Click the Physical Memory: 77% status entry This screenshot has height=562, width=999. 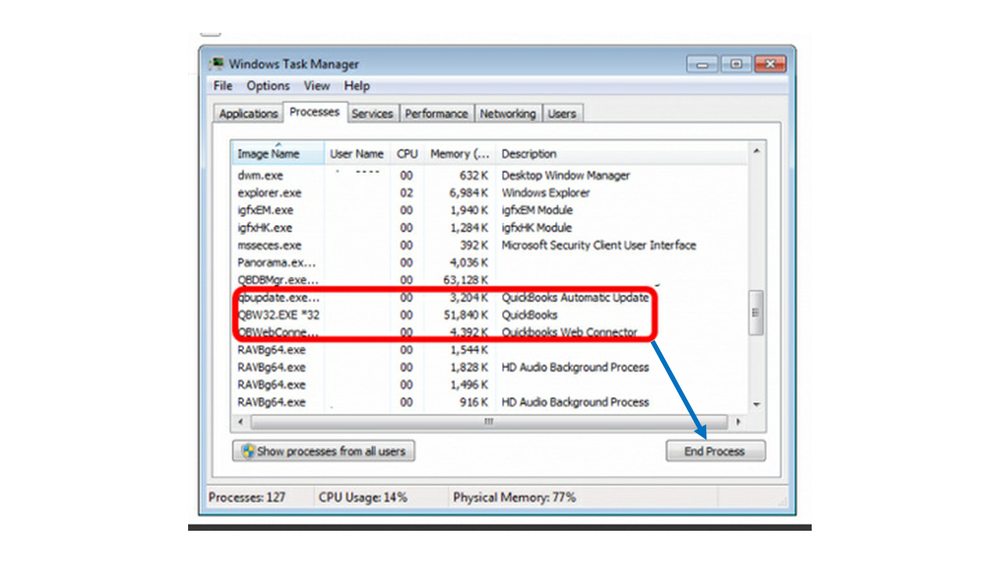click(x=515, y=498)
